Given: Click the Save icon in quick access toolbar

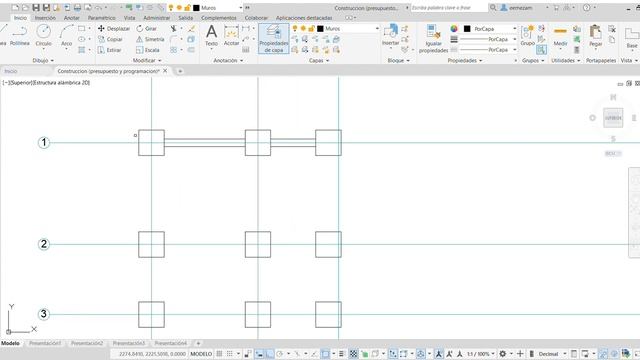Looking at the screenshot, I should [x=36, y=7].
